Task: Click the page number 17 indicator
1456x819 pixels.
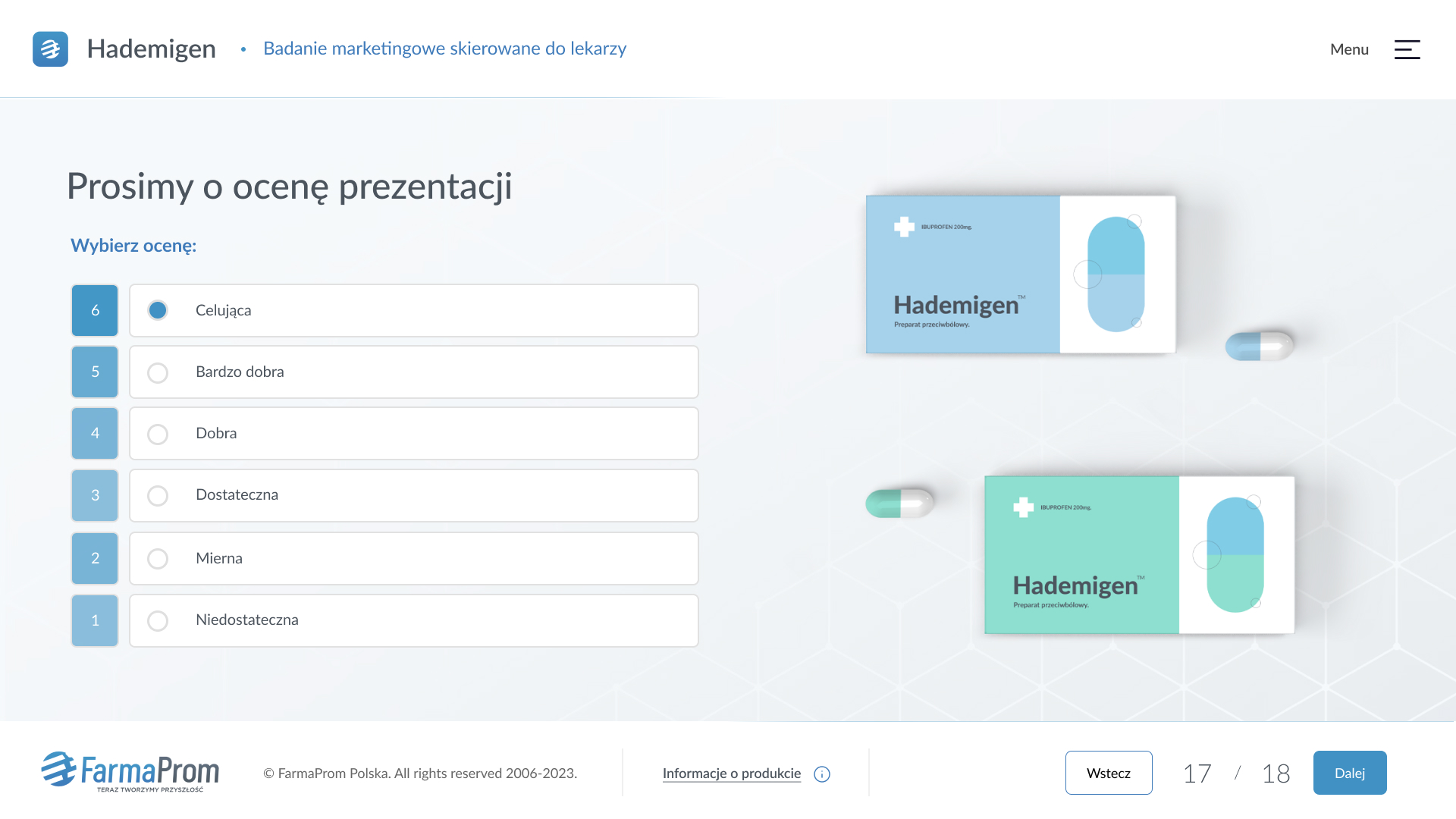Action: click(x=1197, y=773)
